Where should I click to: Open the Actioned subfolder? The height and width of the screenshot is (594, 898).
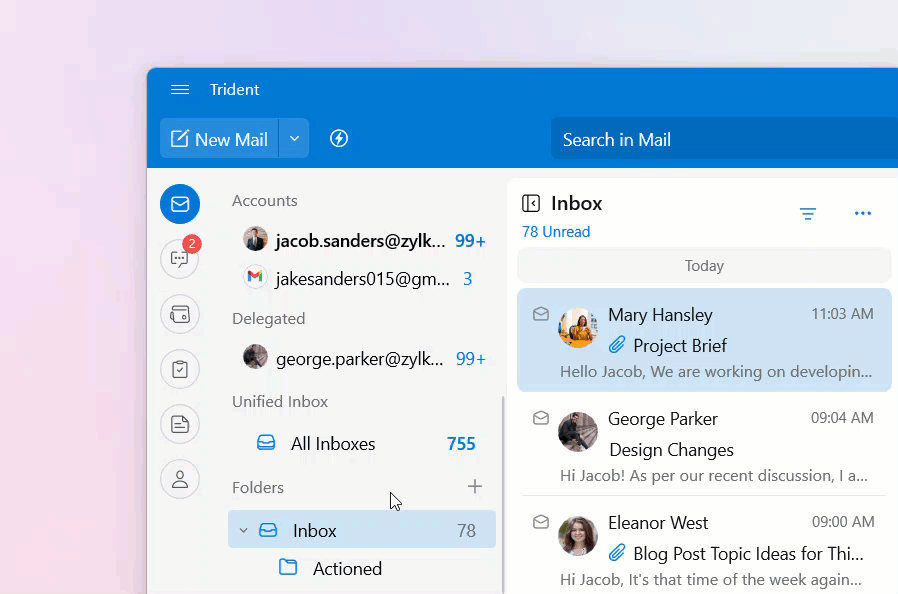tap(362, 568)
